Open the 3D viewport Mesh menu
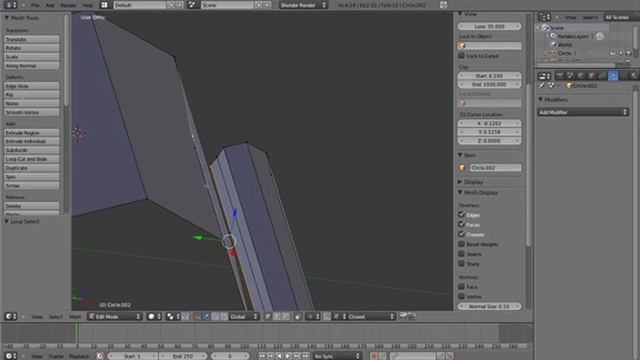 (x=75, y=317)
